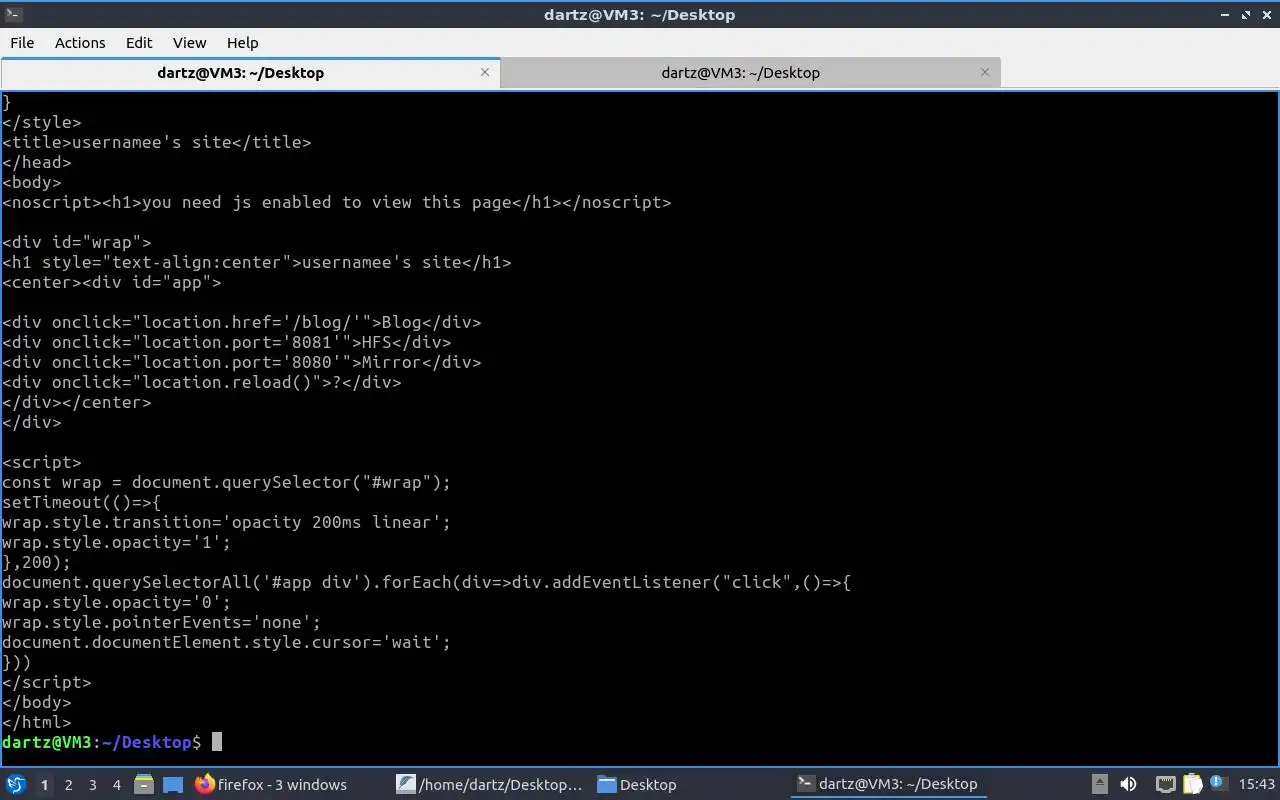Open the volume control tray icon
This screenshot has width=1280, height=800.
[1128, 785]
